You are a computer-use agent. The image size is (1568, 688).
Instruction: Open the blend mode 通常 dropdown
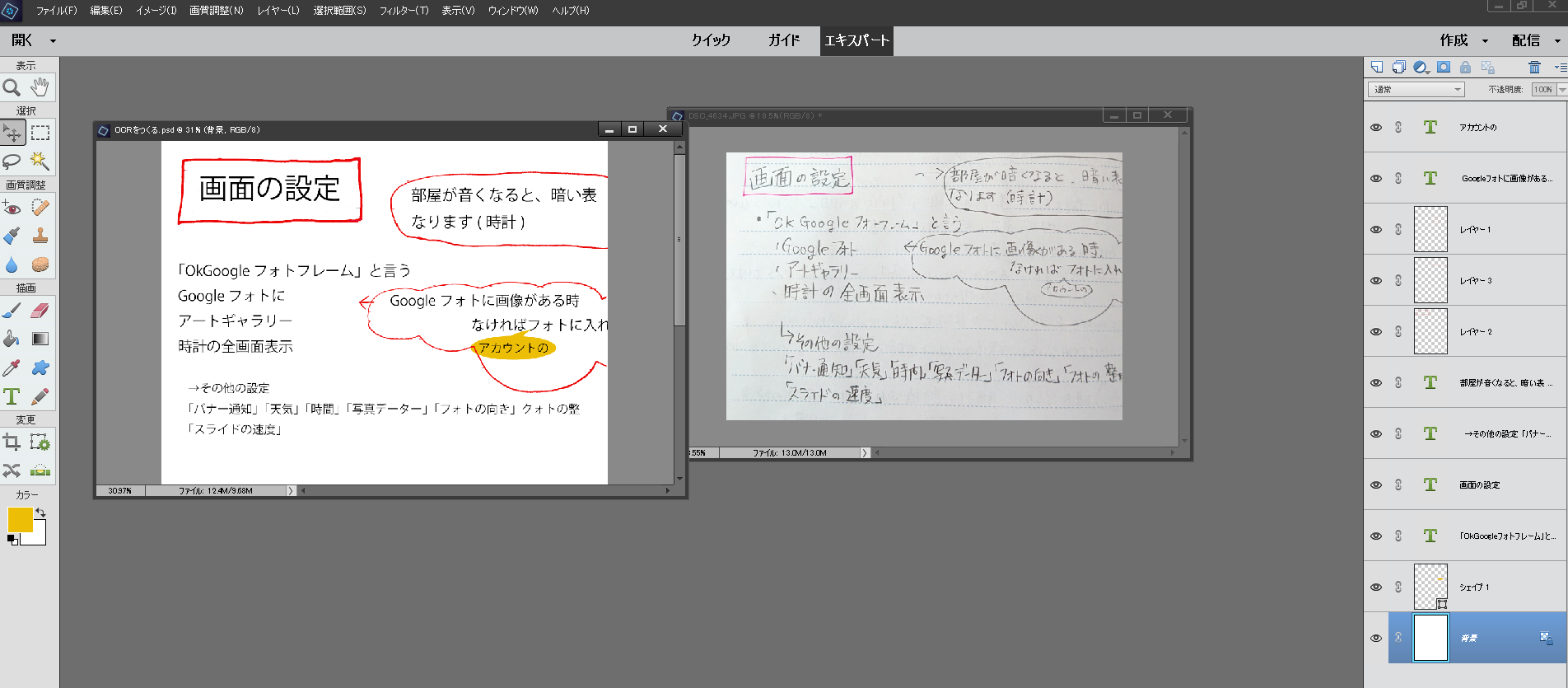(1416, 89)
